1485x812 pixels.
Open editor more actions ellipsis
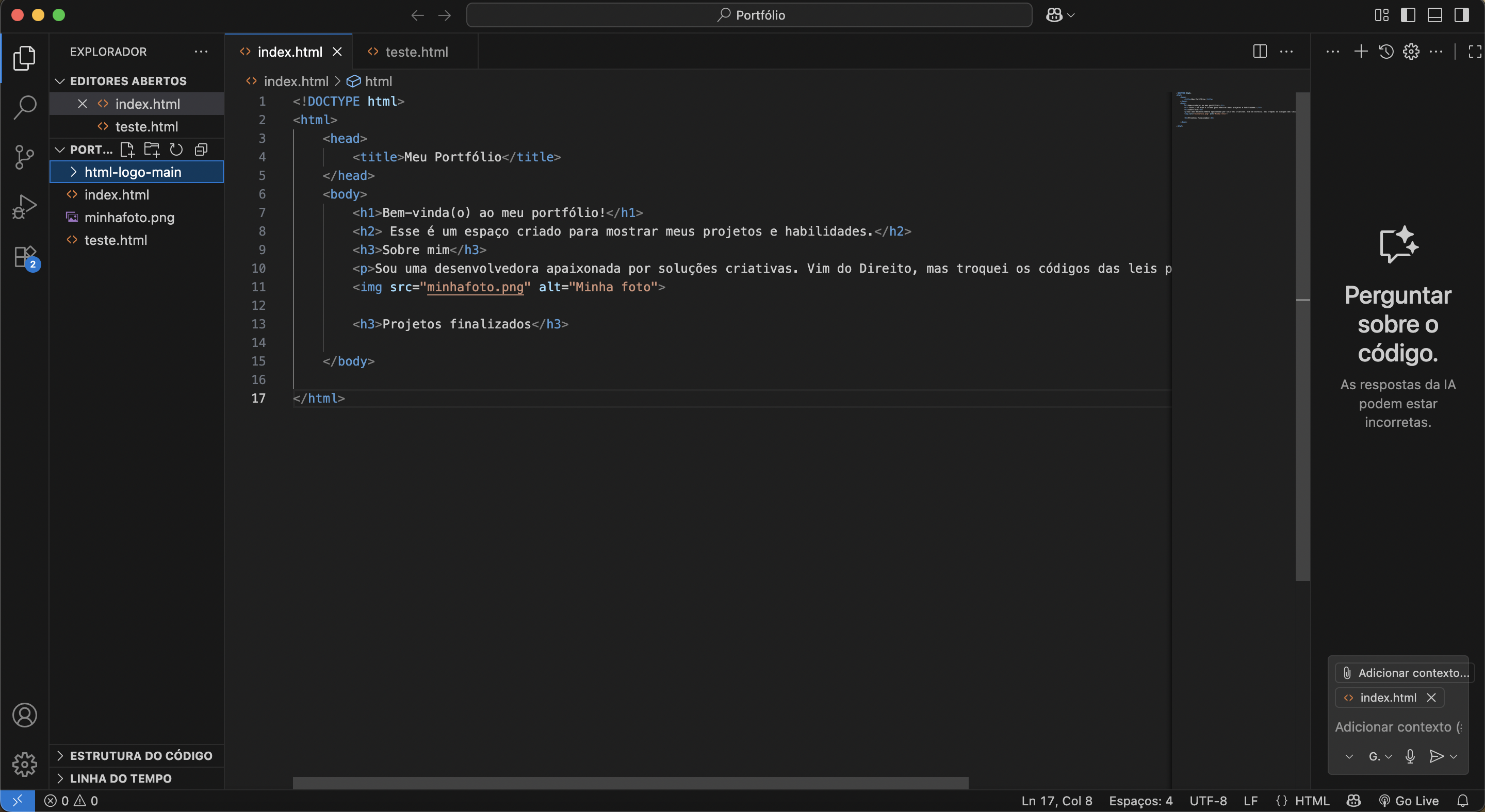point(1286,51)
